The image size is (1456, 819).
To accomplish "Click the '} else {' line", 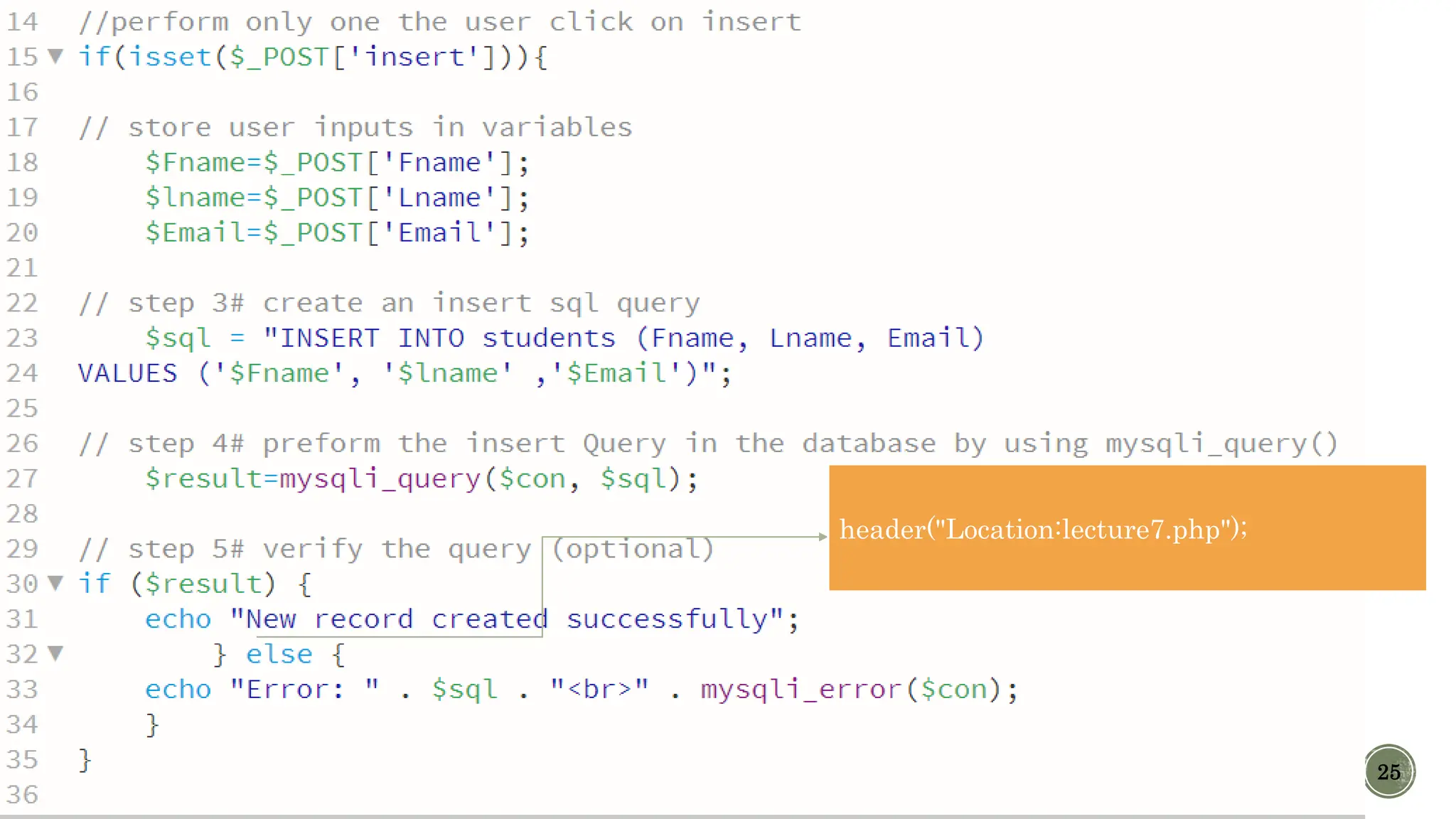I will [279, 654].
